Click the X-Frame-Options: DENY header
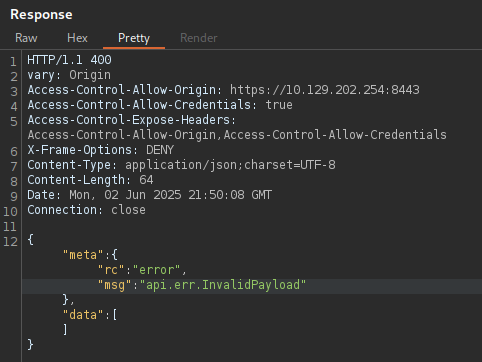This screenshot has height=362, width=482. (x=101, y=150)
